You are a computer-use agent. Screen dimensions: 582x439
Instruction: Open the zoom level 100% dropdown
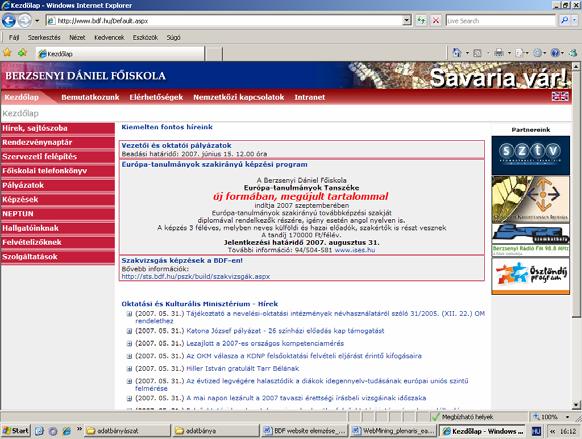[568, 417]
